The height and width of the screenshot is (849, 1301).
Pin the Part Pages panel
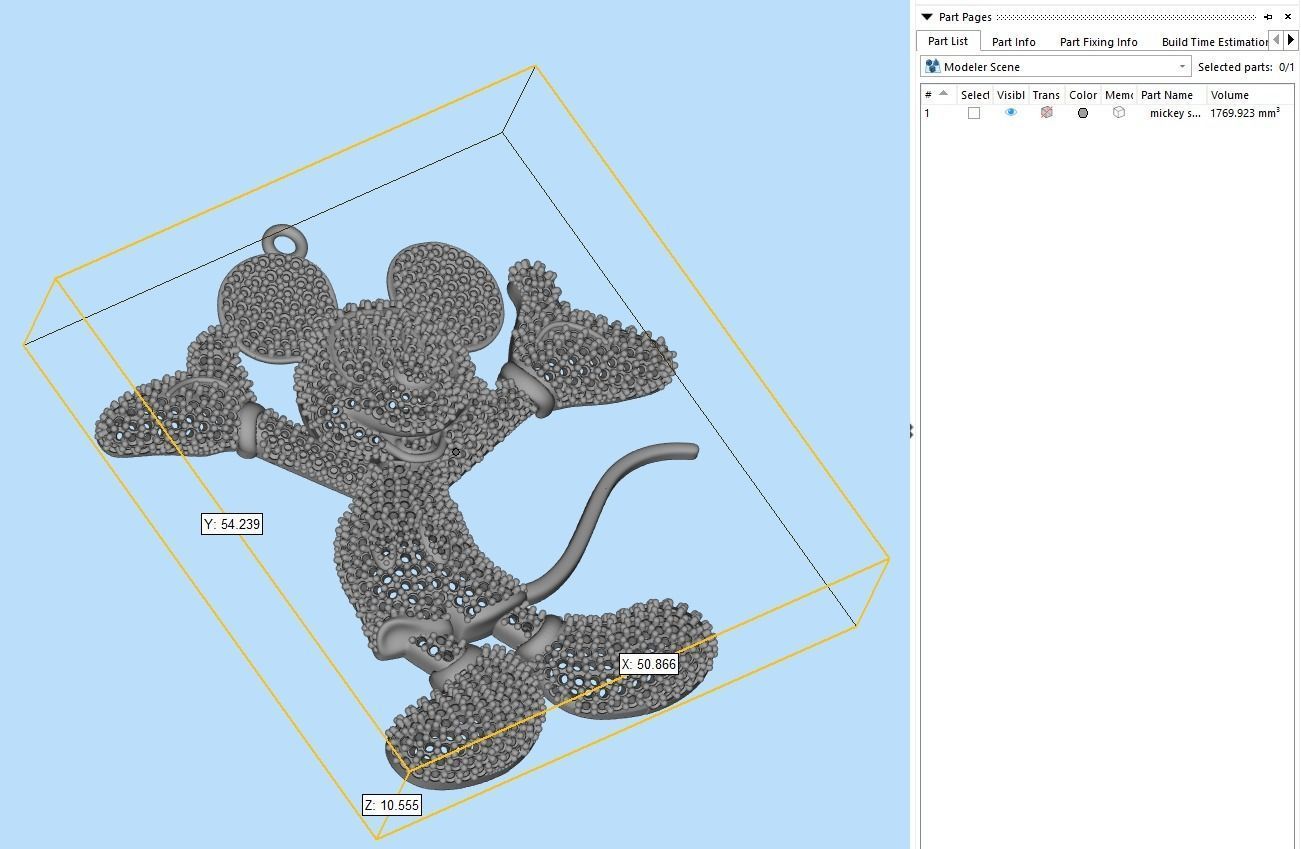pos(1268,17)
